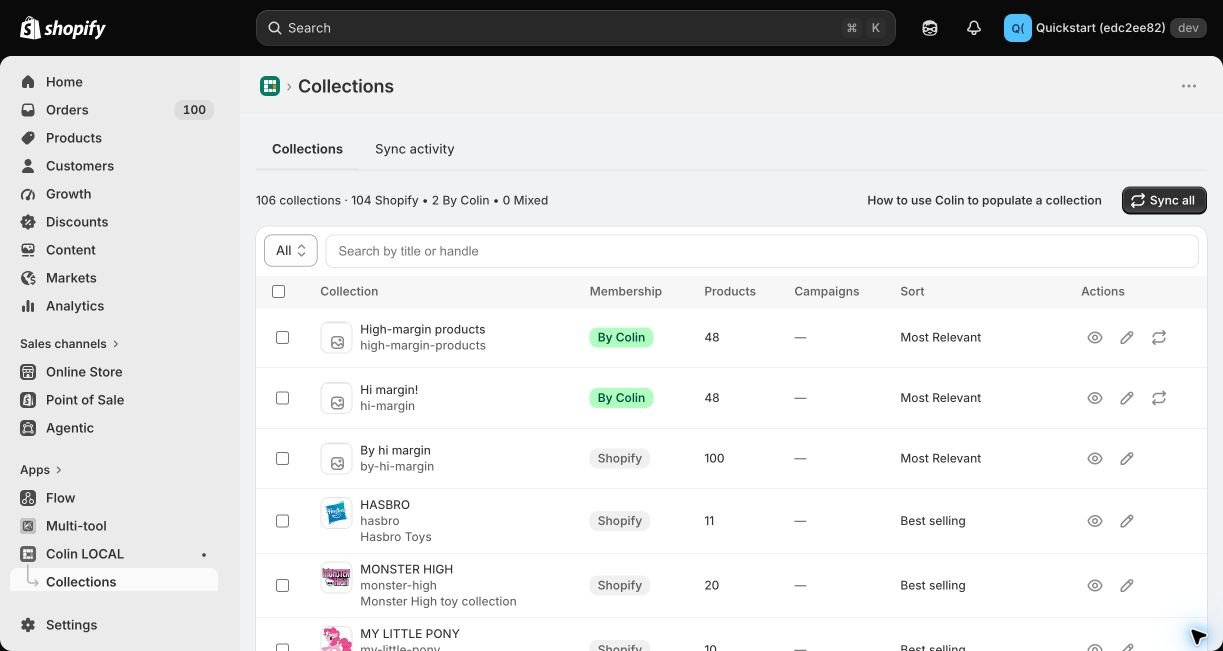Edit Hi margin! collection pencil icon
This screenshot has width=1223, height=651.
coord(1127,398)
